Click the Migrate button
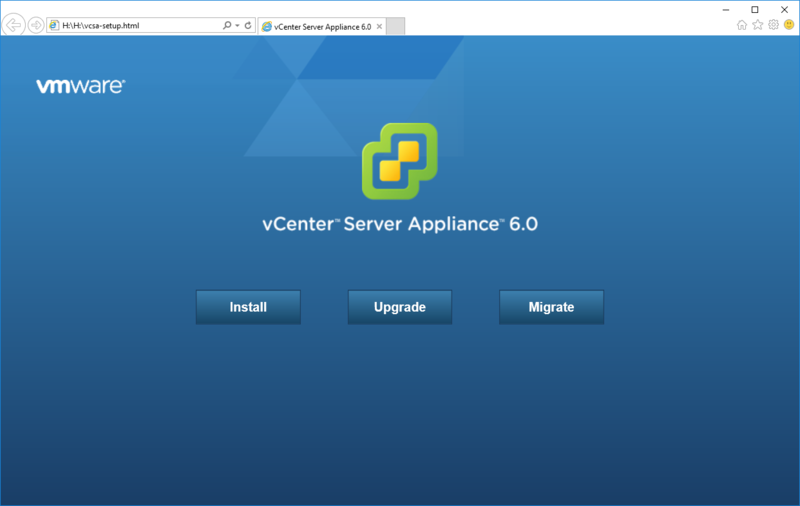 point(551,307)
